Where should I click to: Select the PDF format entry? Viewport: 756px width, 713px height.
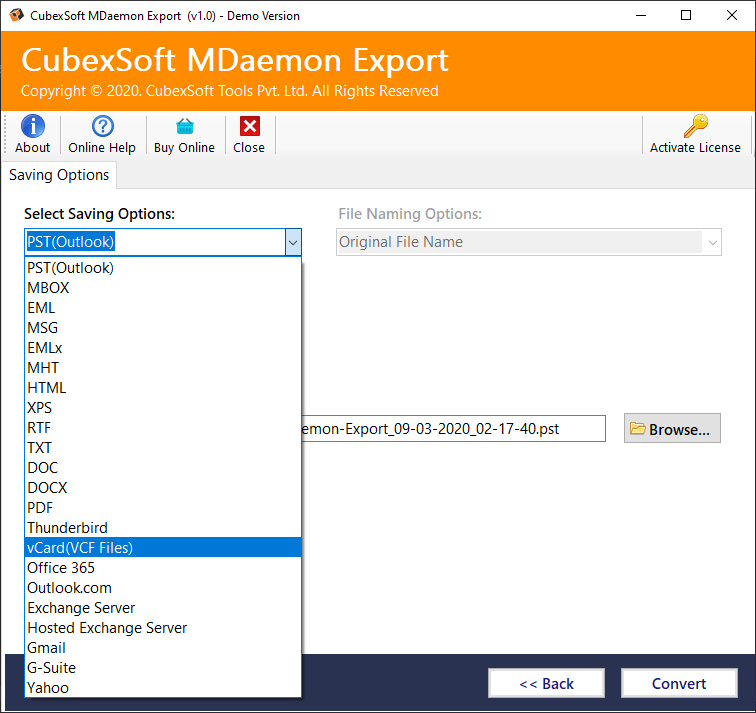[40, 508]
